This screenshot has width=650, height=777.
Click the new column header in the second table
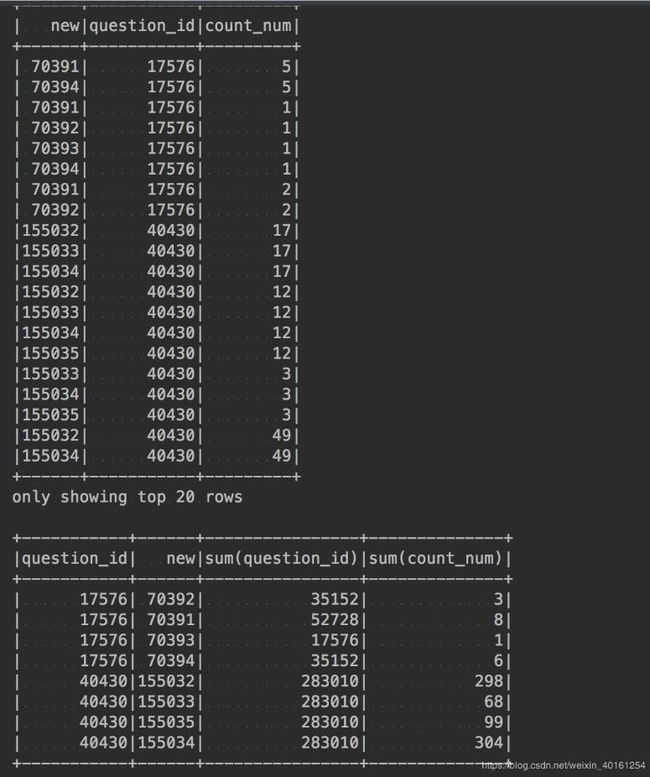click(181, 558)
